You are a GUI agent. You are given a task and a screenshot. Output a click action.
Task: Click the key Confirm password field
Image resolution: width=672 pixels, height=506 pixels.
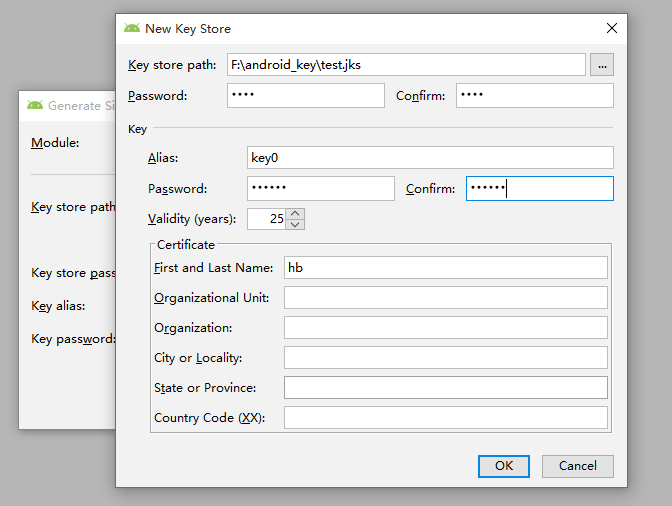tap(540, 189)
